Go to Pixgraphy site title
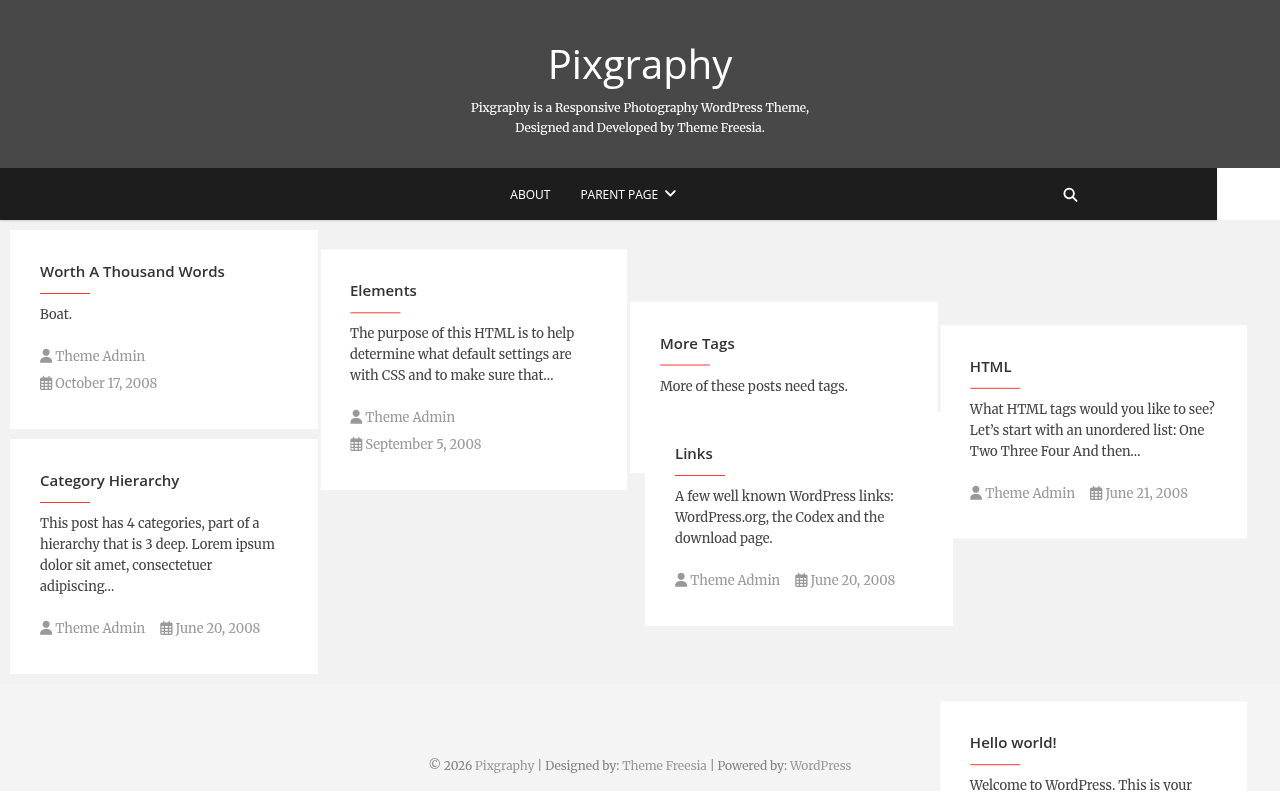 coord(640,64)
